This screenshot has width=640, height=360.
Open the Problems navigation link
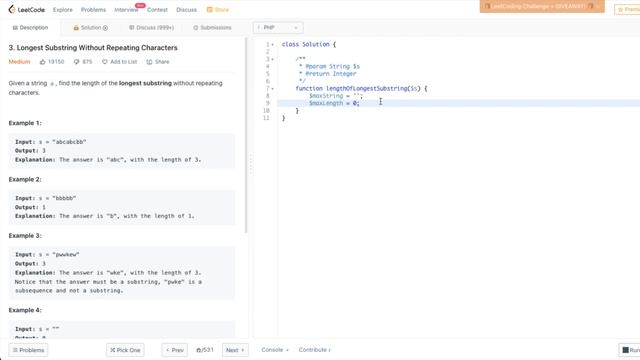tap(93, 10)
